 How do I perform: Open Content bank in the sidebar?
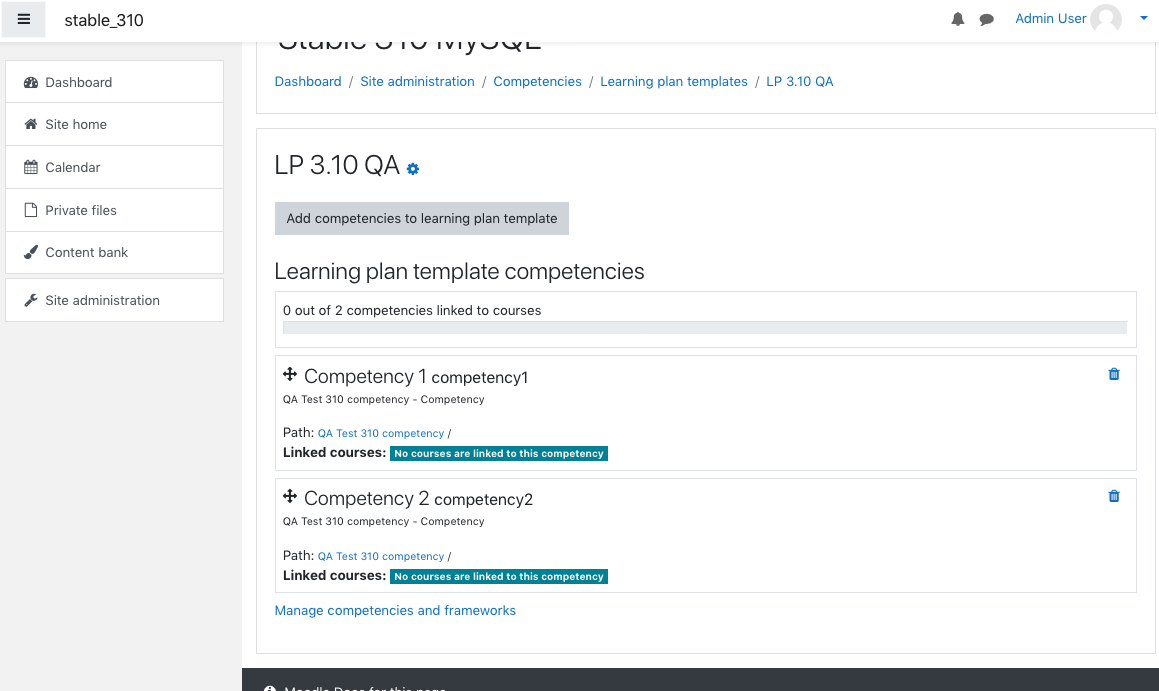tap(115, 253)
